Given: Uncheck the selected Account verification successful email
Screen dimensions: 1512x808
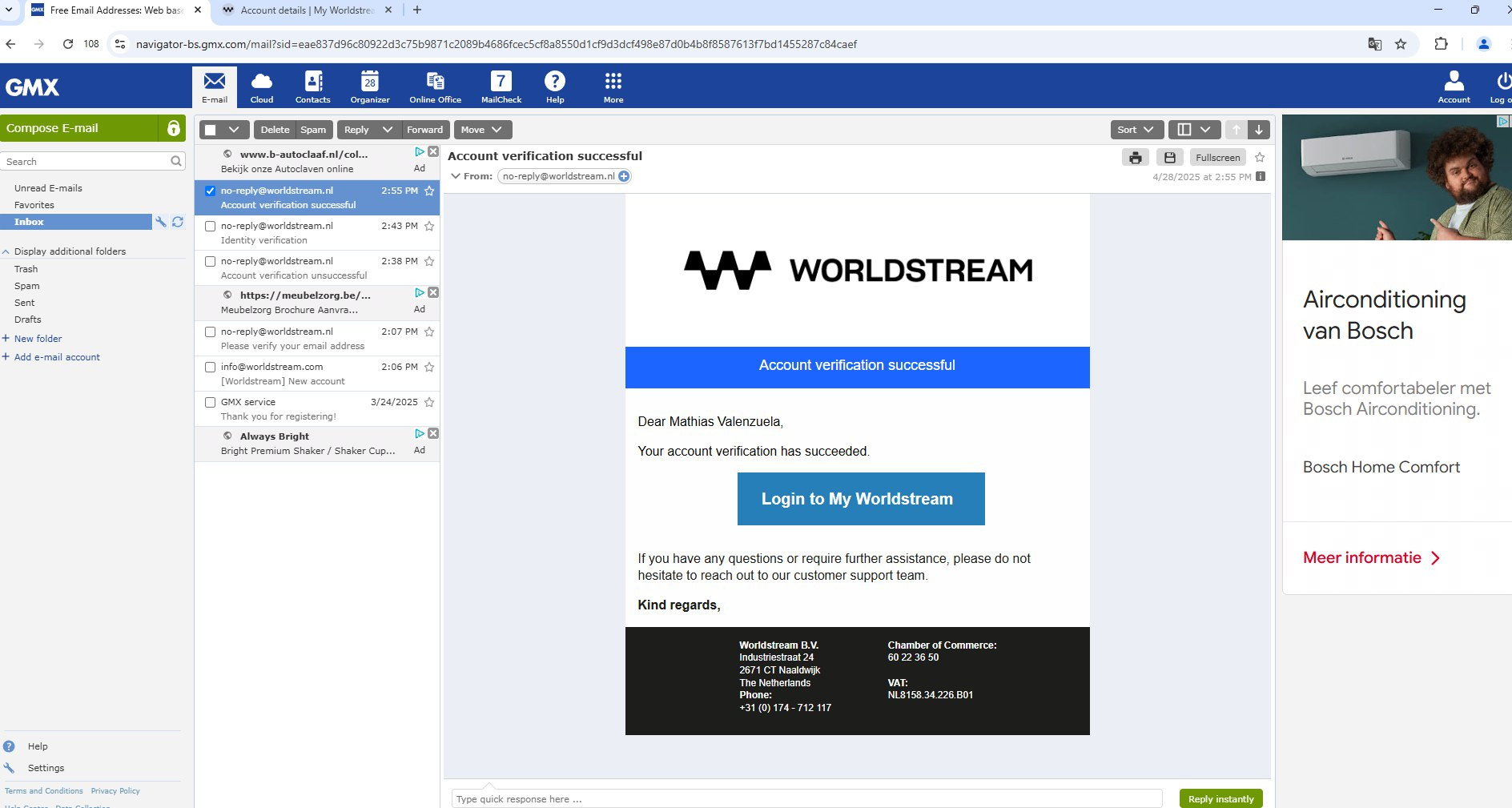Looking at the screenshot, I should coord(210,191).
